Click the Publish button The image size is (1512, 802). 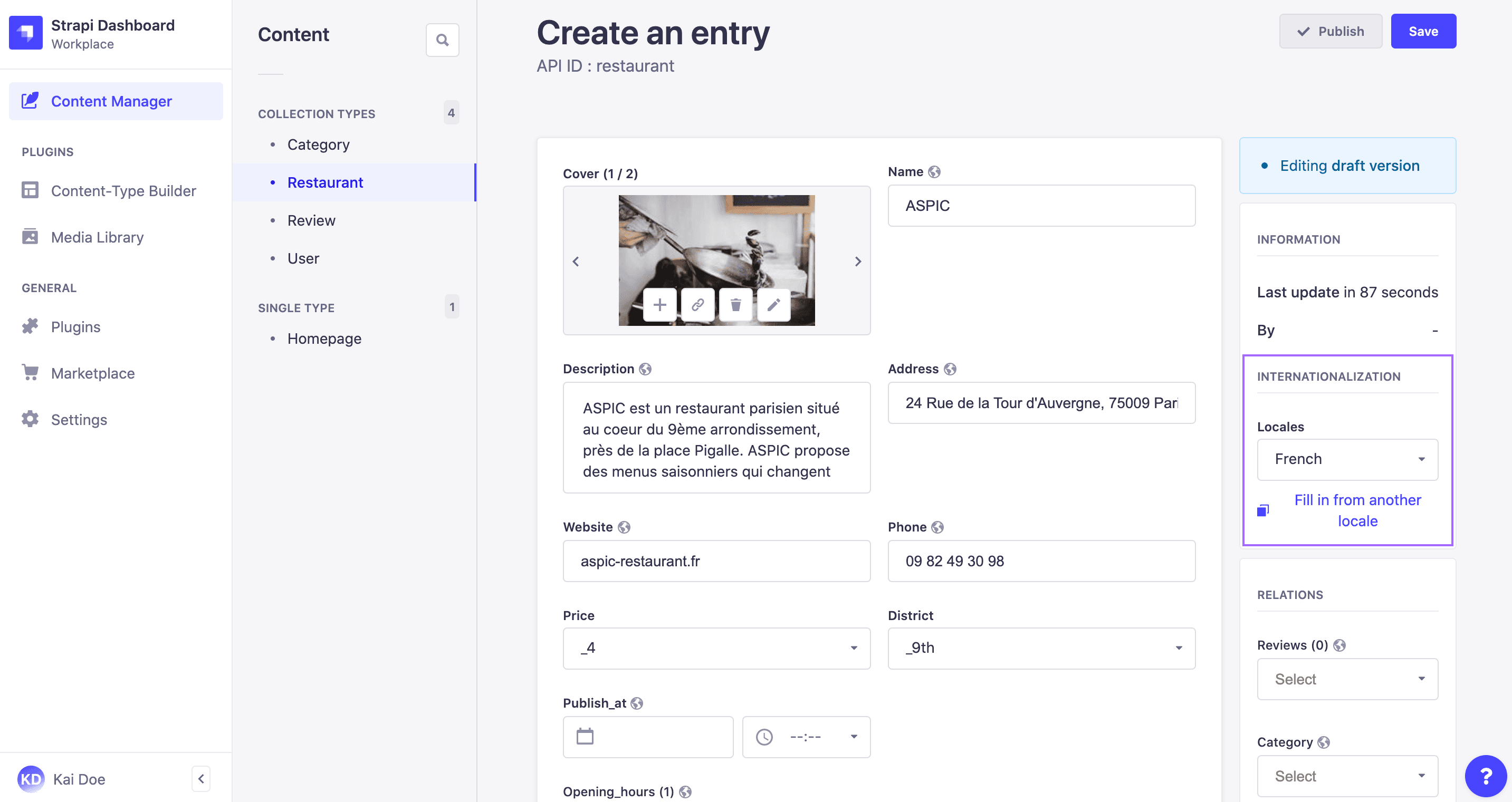[x=1330, y=30]
